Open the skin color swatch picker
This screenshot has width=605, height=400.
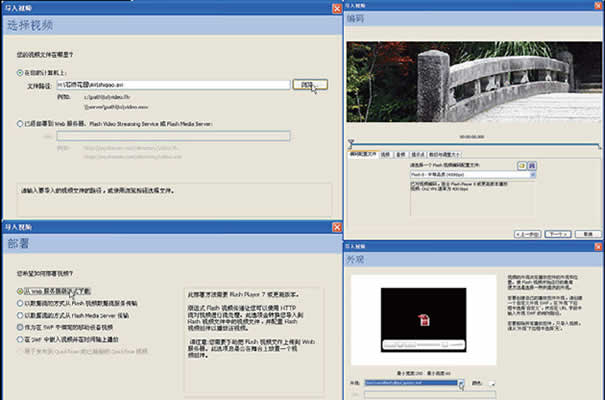point(491,383)
